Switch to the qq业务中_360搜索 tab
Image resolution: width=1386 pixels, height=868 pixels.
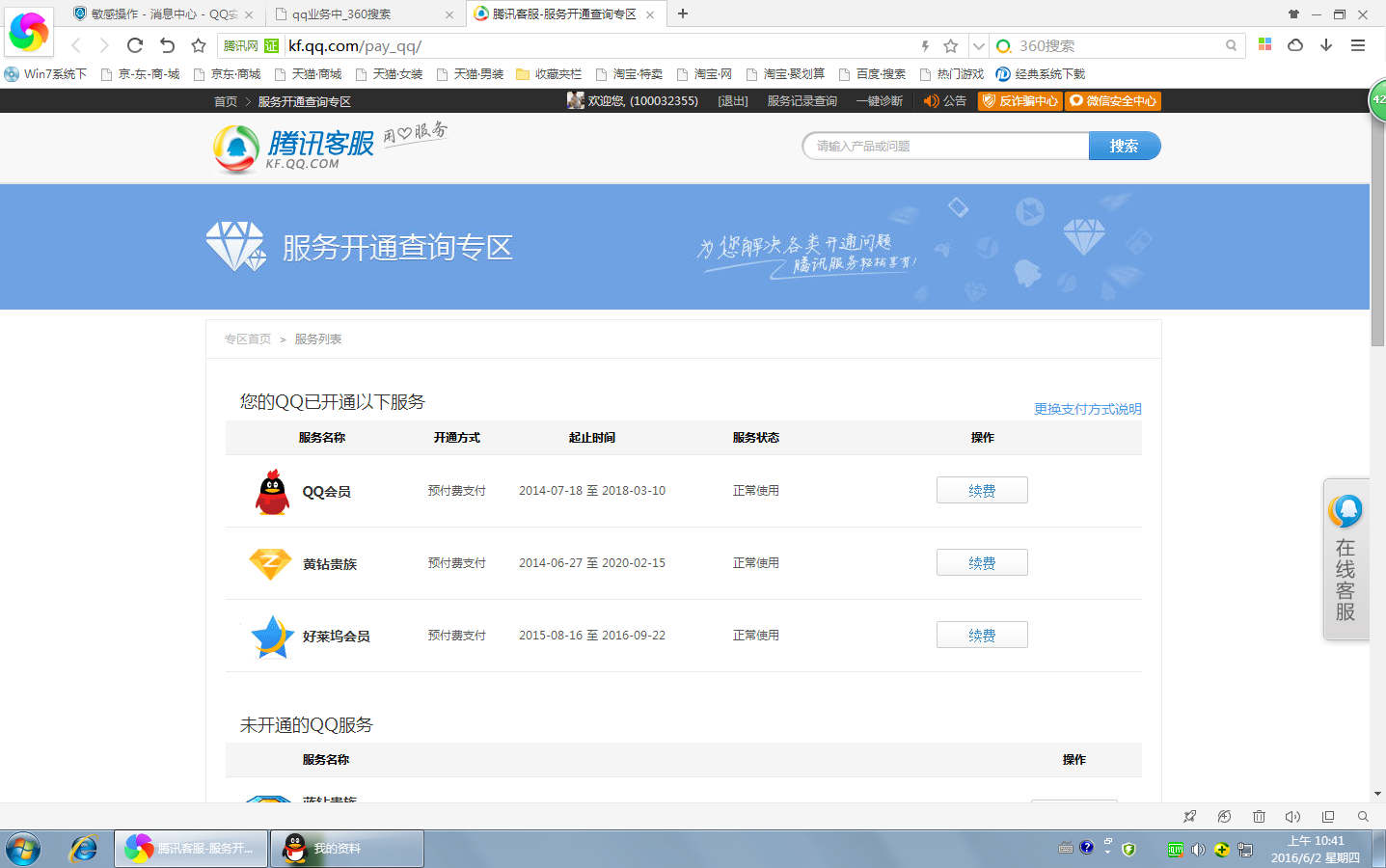click(x=363, y=14)
